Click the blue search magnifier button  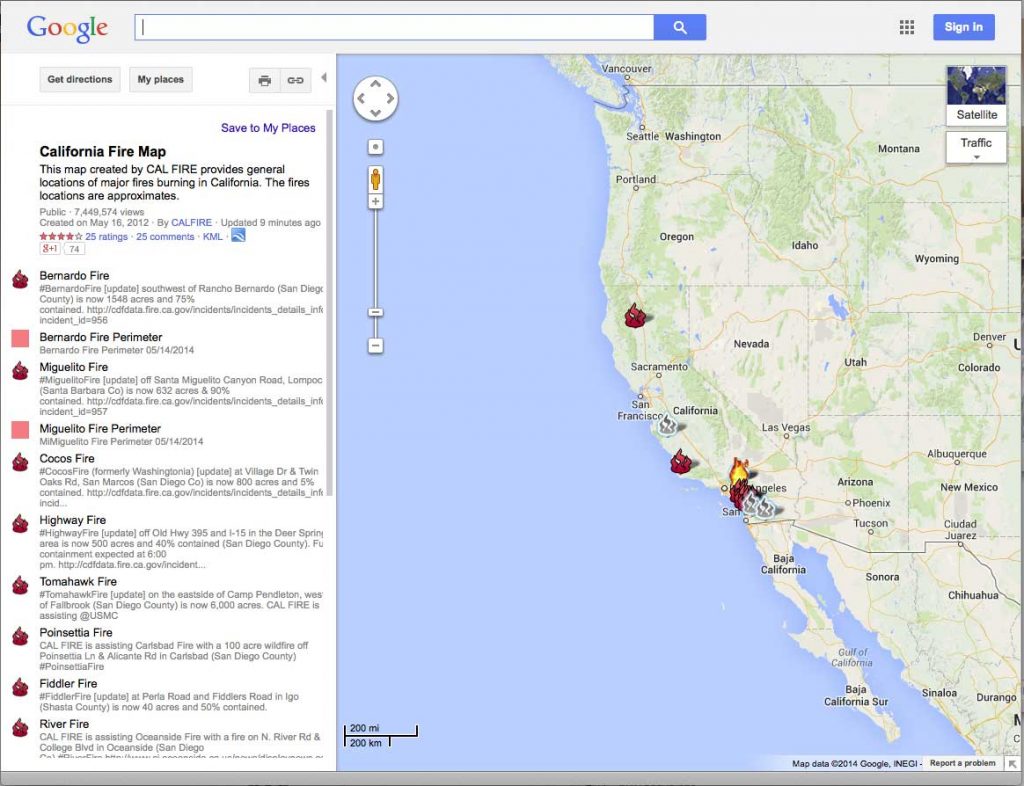(x=680, y=27)
